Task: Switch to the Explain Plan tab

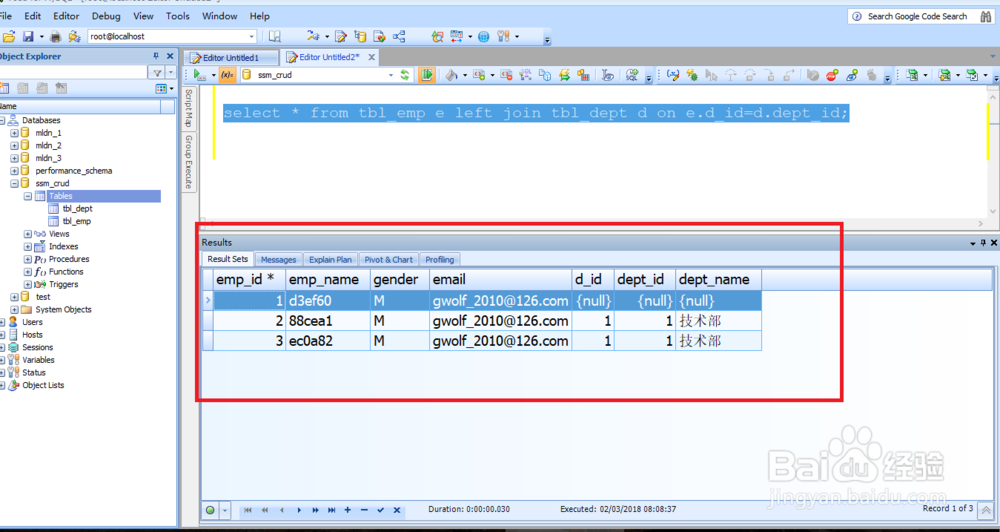Action: click(330, 260)
